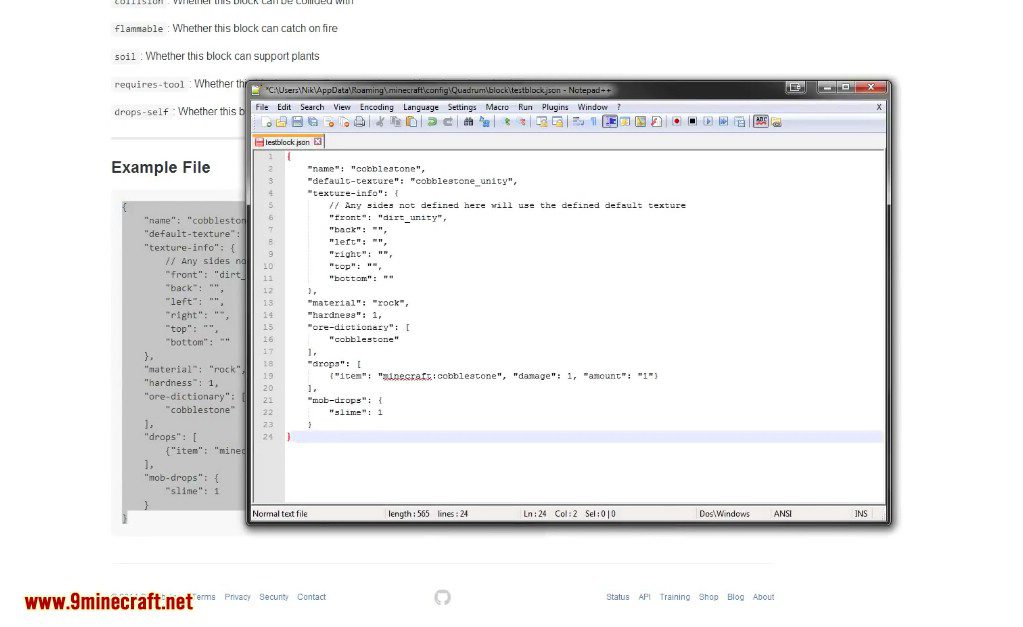
Task: Click the Dos\Windows line ending status entry
Action: pos(724,514)
